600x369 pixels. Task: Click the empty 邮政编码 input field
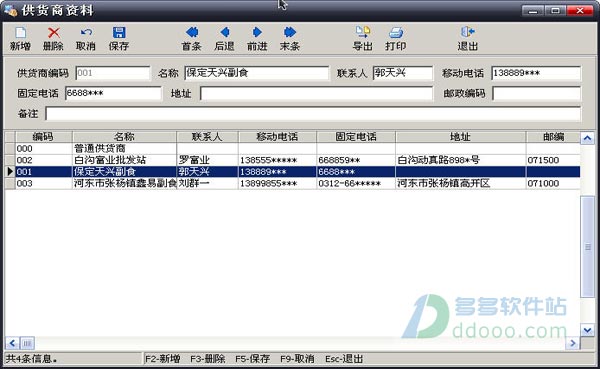tap(536, 93)
